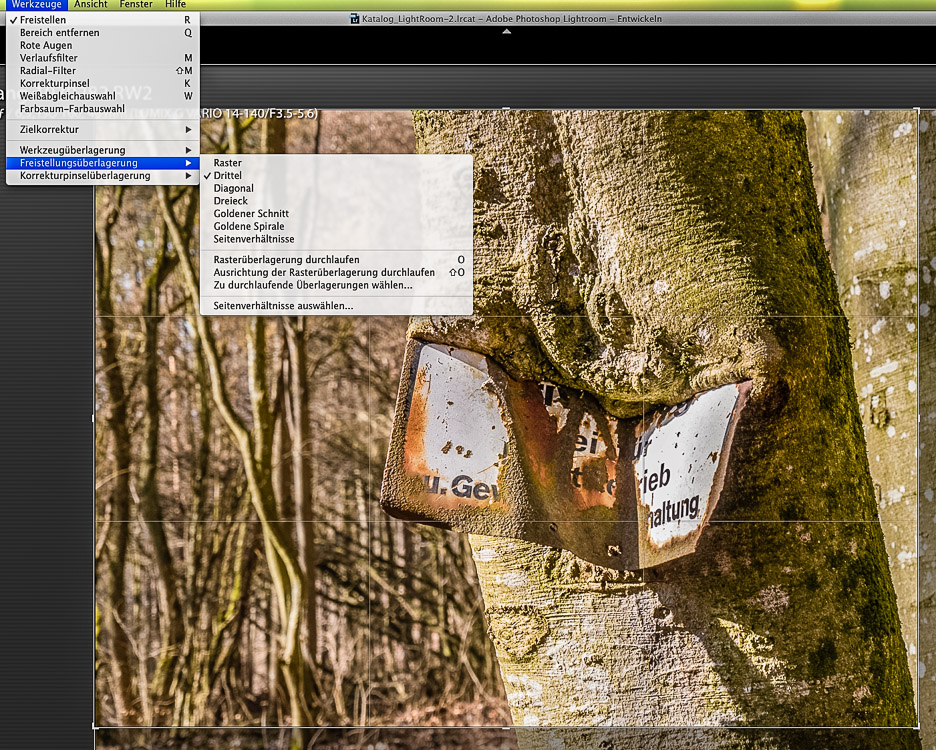Click the top-center crop frame handle
The height and width of the screenshot is (750, 936).
coord(506,109)
